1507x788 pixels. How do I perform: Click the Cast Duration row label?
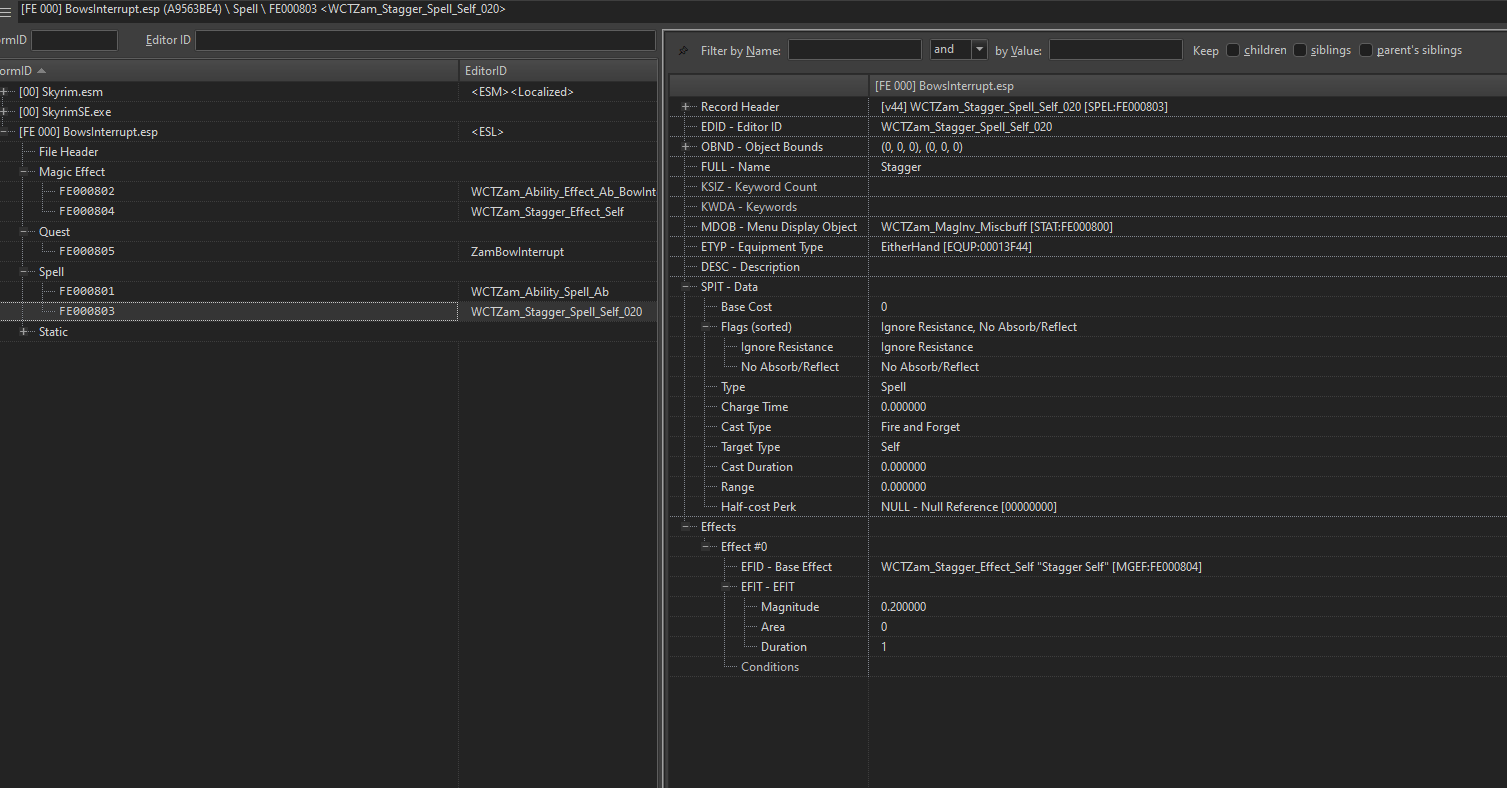(757, 467)
